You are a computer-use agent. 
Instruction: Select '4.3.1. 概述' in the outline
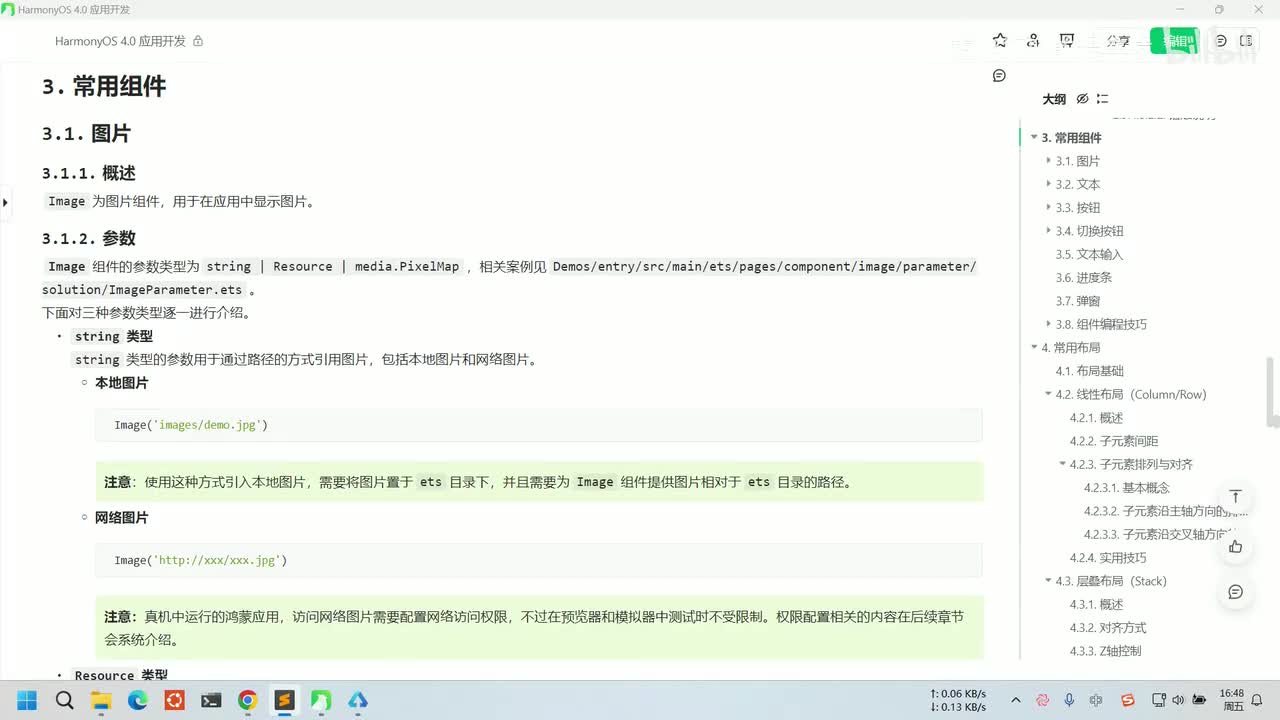click(1096, 604)
